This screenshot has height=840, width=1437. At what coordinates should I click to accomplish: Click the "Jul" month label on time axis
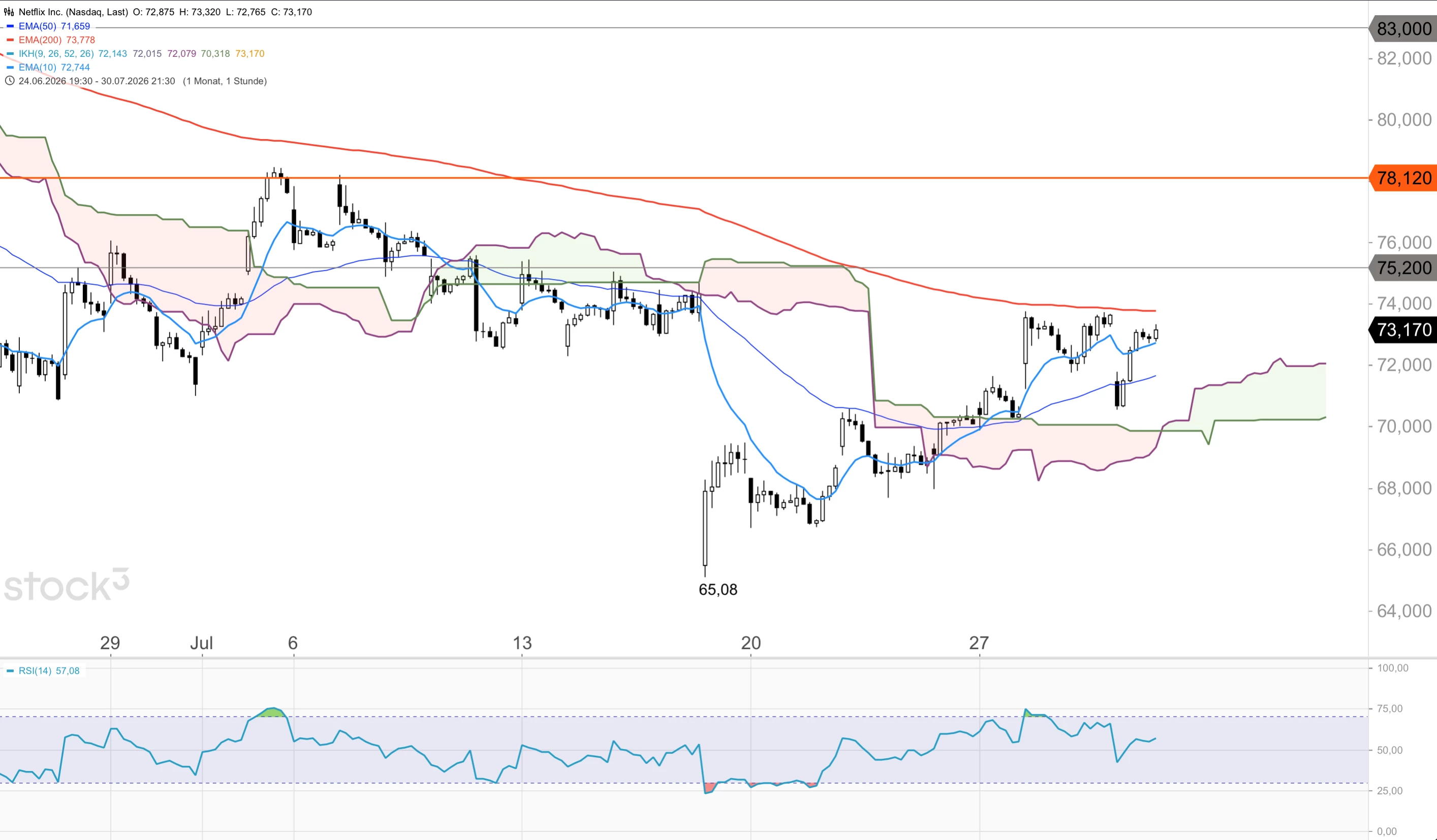pos(201,643)
